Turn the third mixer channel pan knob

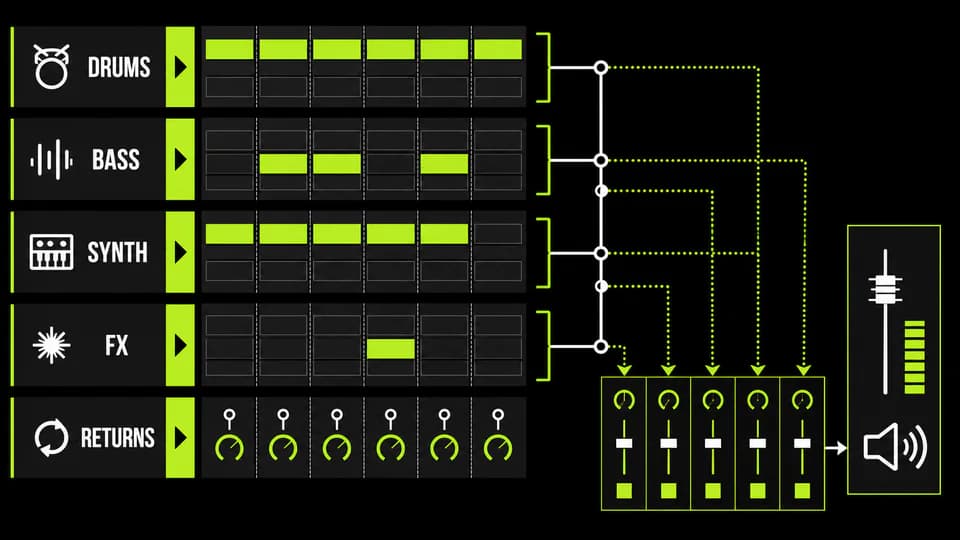[x=713, y=400]
